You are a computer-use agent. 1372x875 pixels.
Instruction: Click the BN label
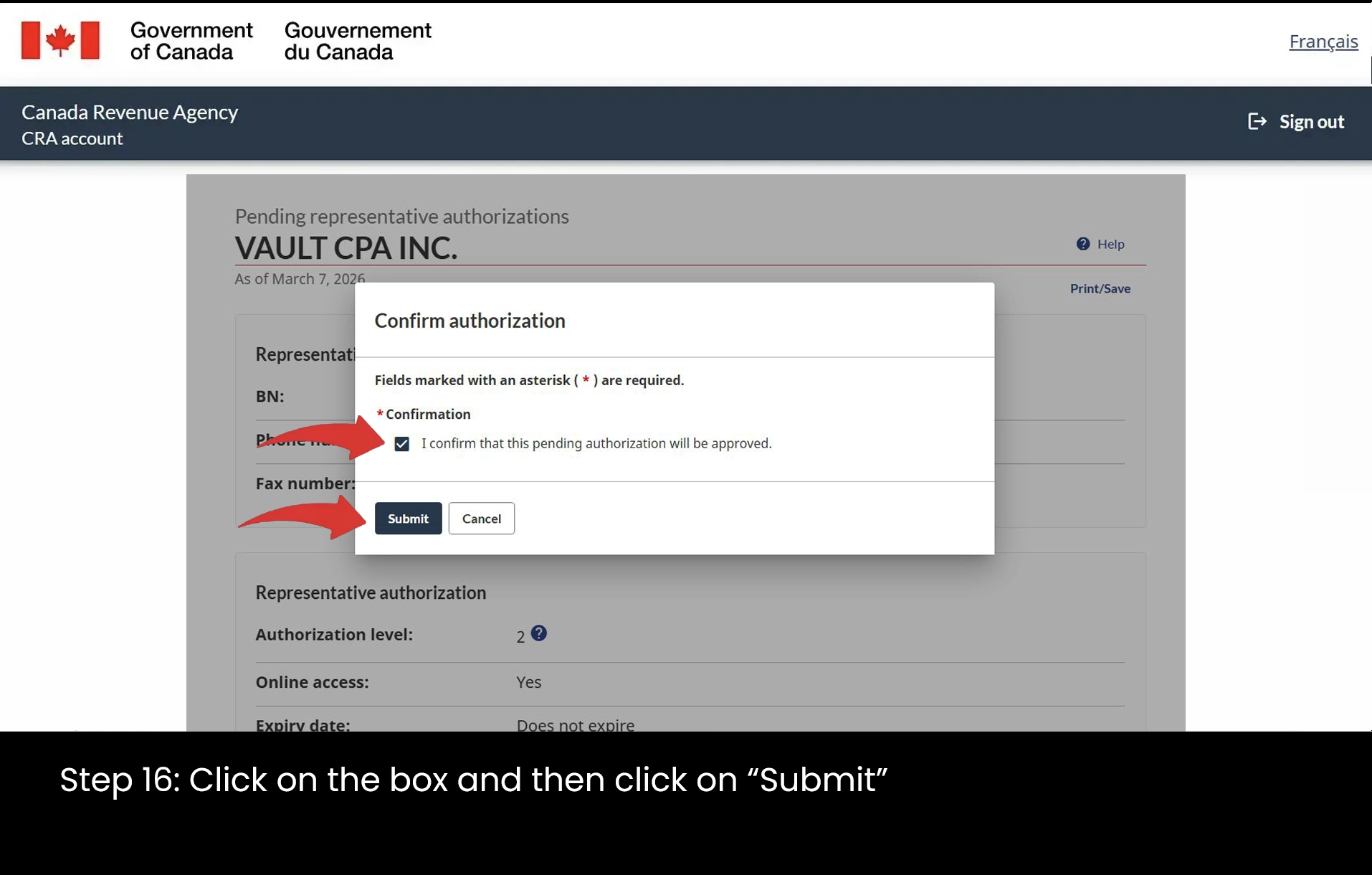click(270, 397)
